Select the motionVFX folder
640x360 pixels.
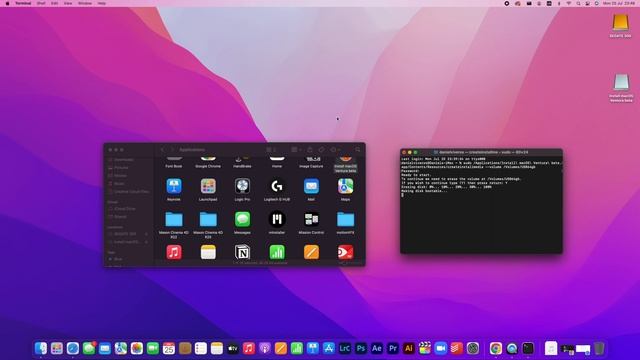click(345, 219)
